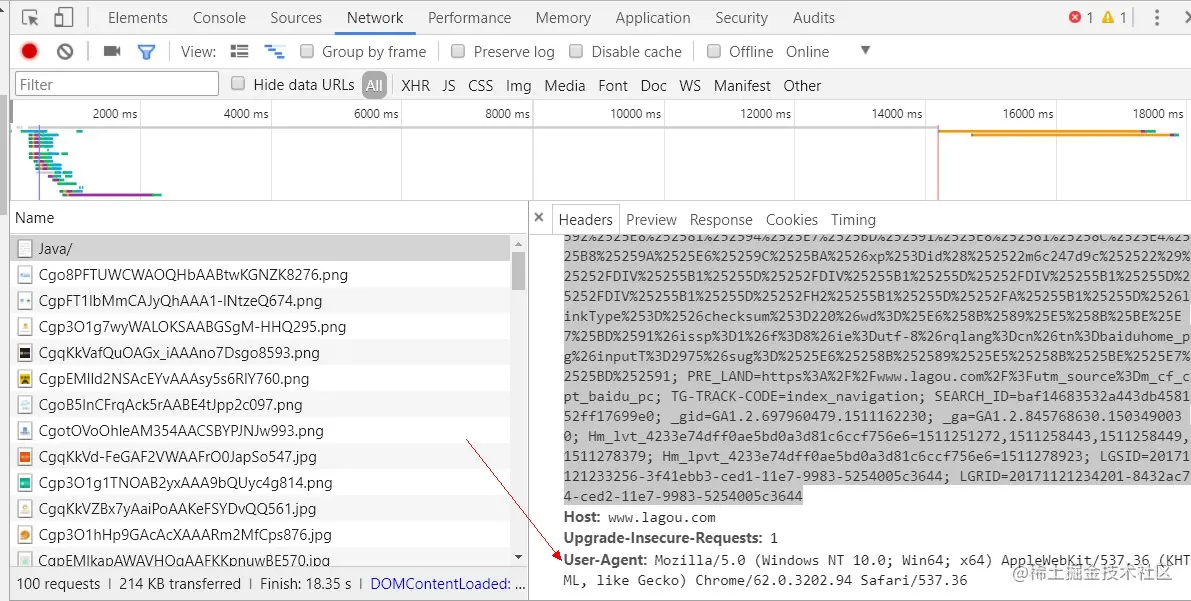This screenshot has height=601, width=1191.
Task: Click thumbnail icon of Cgp3O1hHp9GAcAcXAAARm2MfCps876.jpg
Action: (25, 535)
